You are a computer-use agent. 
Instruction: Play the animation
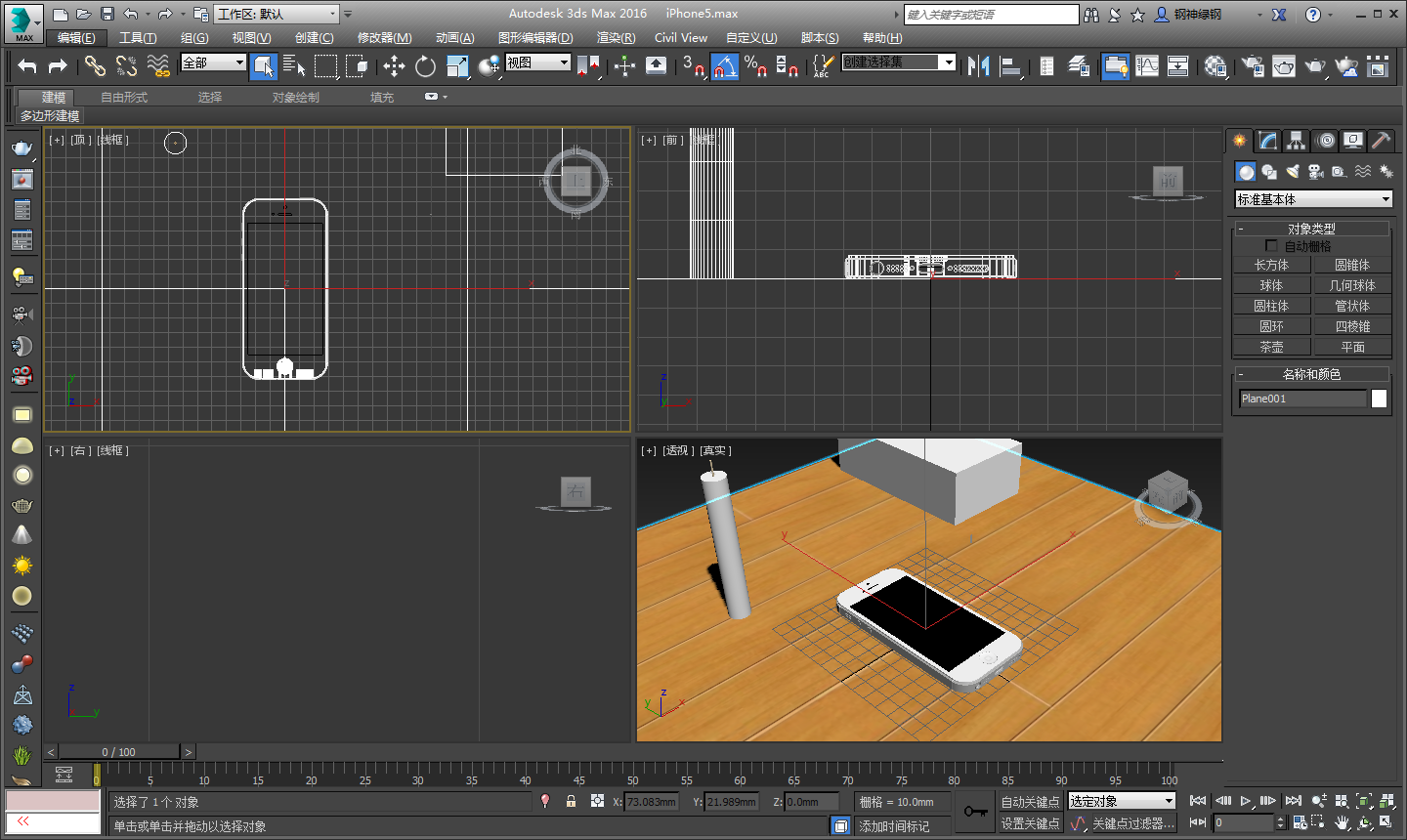click(x=1246, y=801)
